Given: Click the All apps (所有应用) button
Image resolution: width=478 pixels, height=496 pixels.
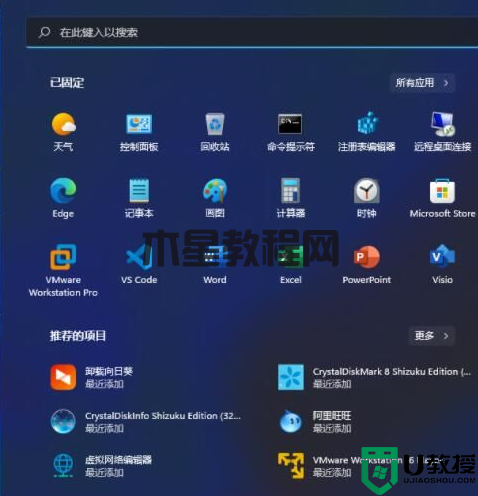Looking at the screenshot, I should 422,83.
